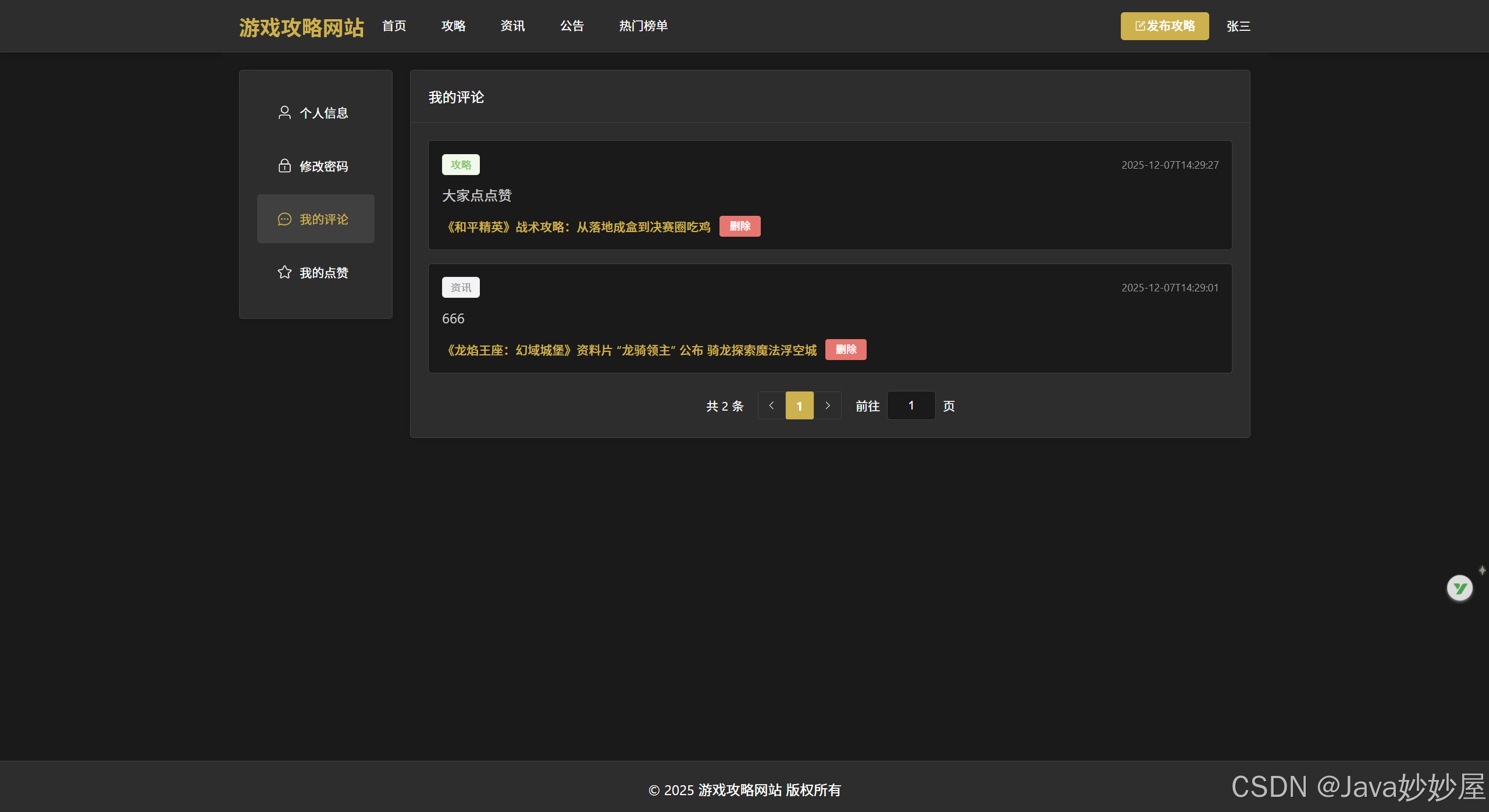Open the 资讯 navigation menu item
Screen dimensions: 1489x812
coord(512,26)
